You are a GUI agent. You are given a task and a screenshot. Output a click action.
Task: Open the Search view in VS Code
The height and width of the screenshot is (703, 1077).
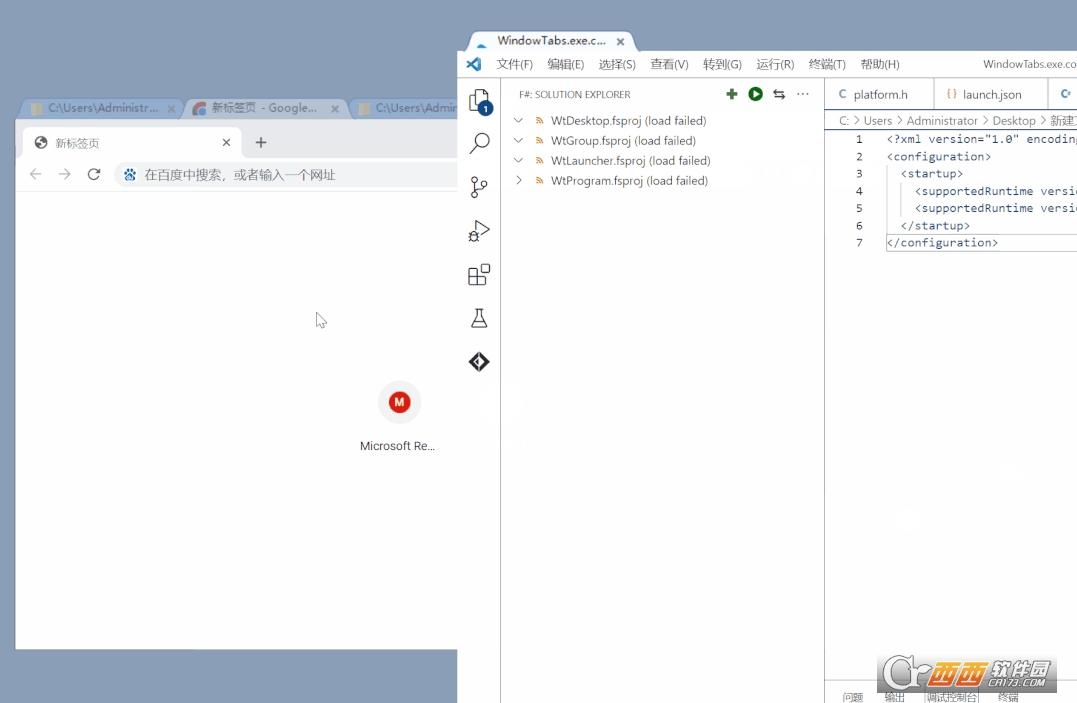479,144
